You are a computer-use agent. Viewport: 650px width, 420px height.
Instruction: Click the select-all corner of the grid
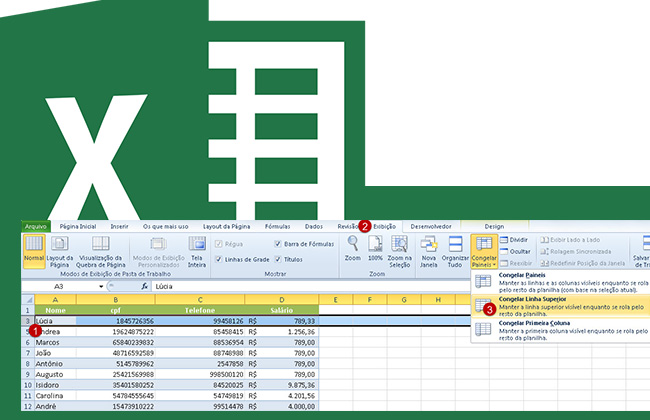tap(28, 299)
